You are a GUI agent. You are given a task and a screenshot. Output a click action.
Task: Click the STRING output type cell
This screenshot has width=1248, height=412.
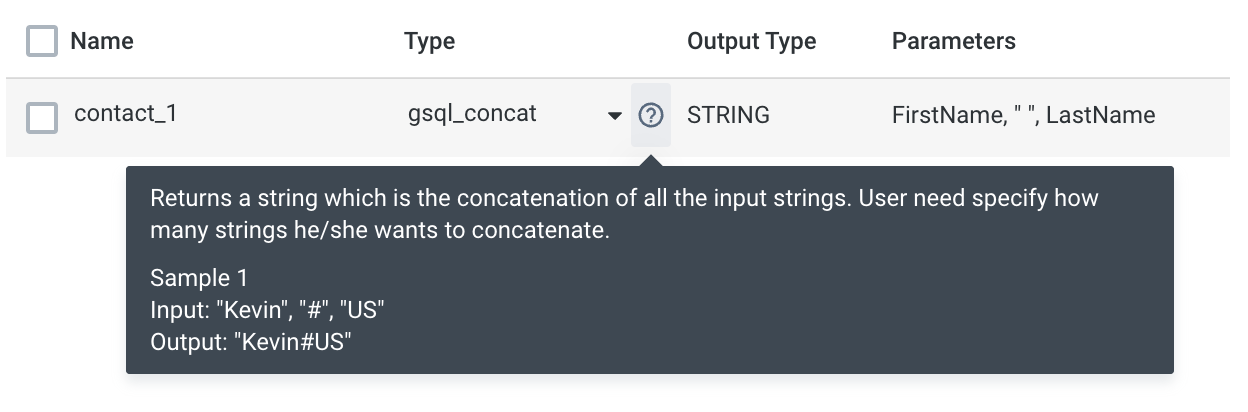(x=728, y=115)
